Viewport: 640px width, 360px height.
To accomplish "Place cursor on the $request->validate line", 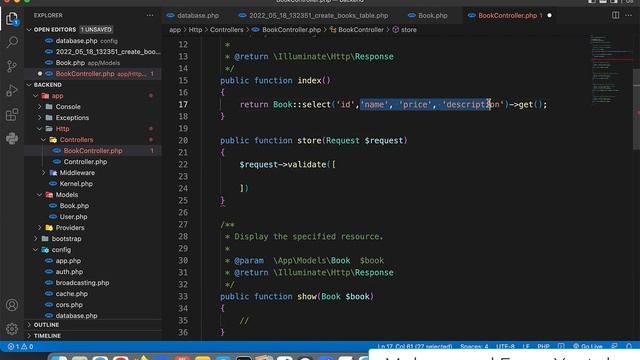I will click(287, 164).
